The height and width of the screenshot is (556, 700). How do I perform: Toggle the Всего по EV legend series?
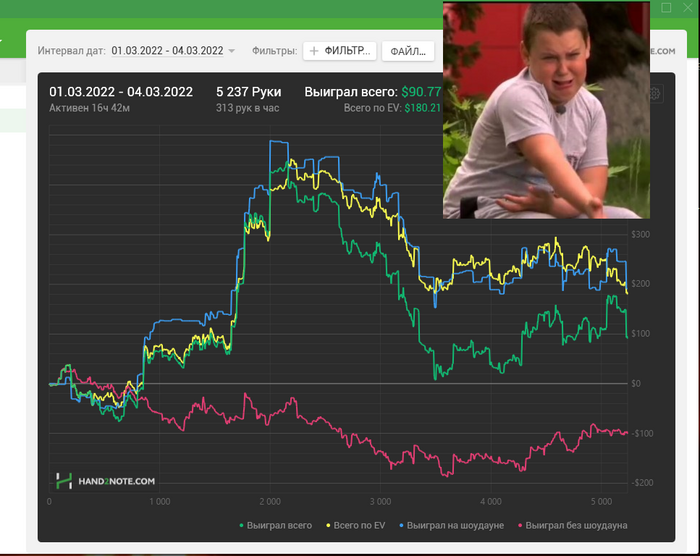click(355, 526)
